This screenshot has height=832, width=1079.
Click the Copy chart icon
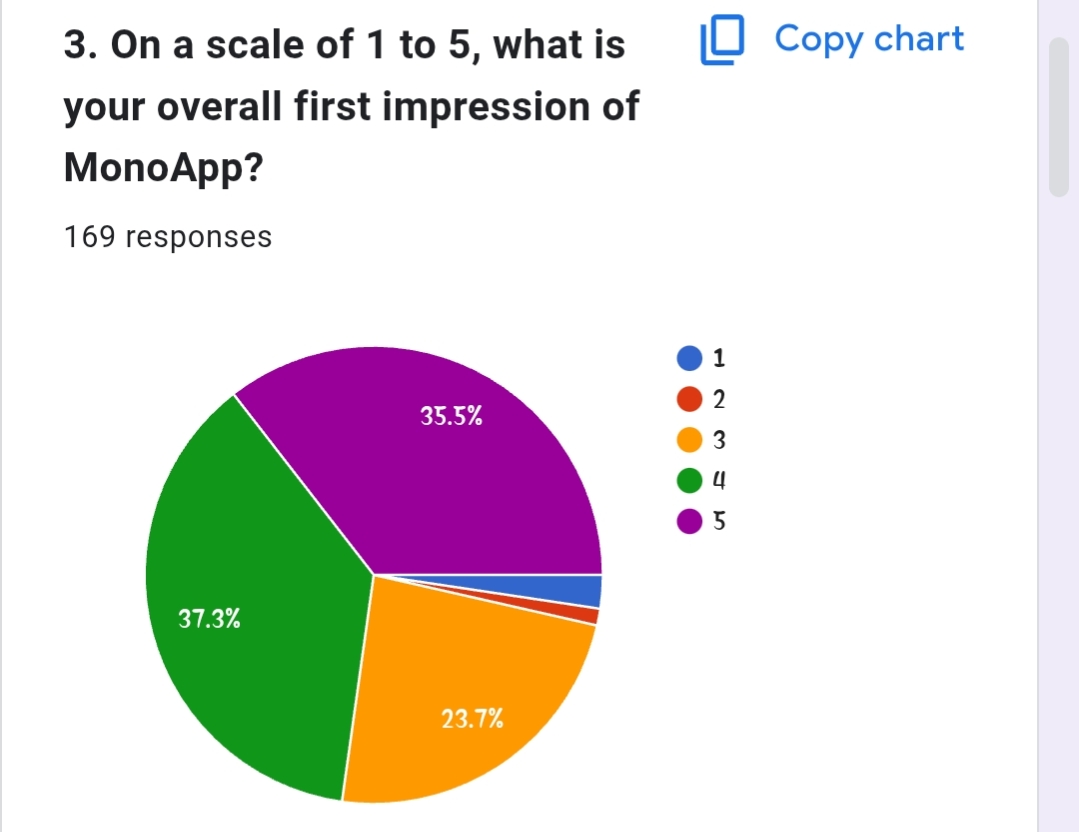(x=722, y=41)
